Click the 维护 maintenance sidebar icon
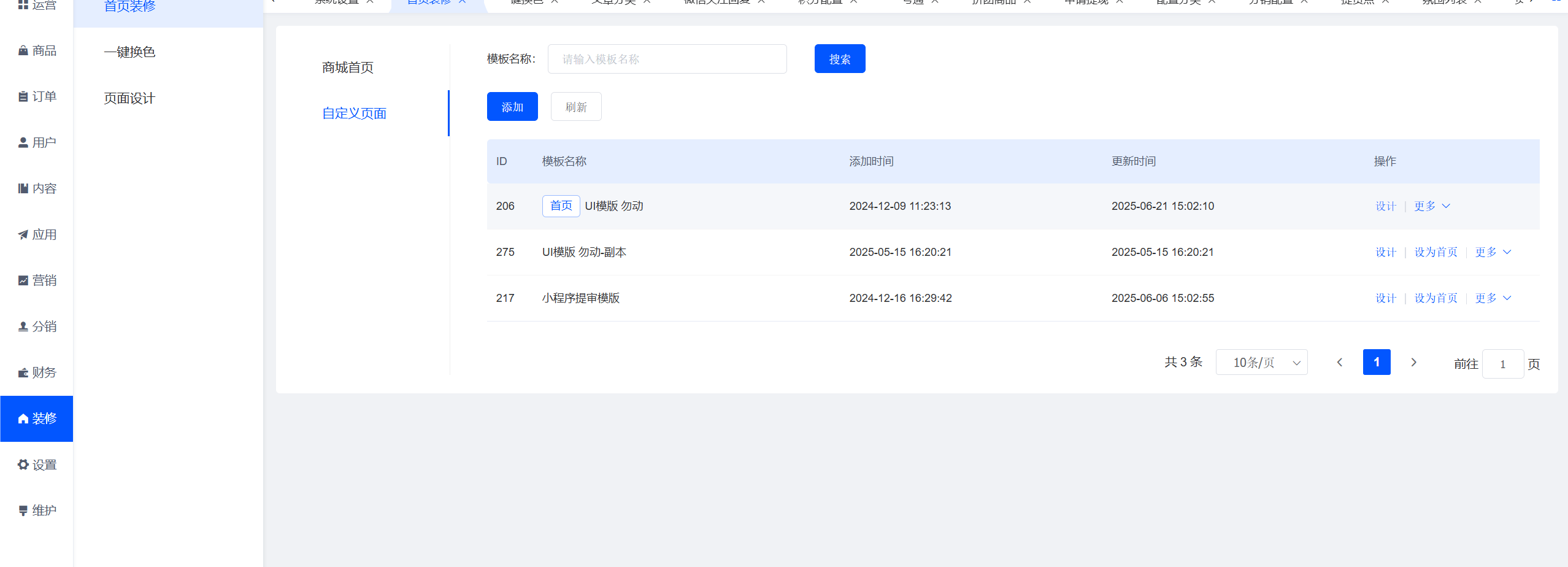The height and width of the screenshot is (567, 1568). (x=23, y=511)
